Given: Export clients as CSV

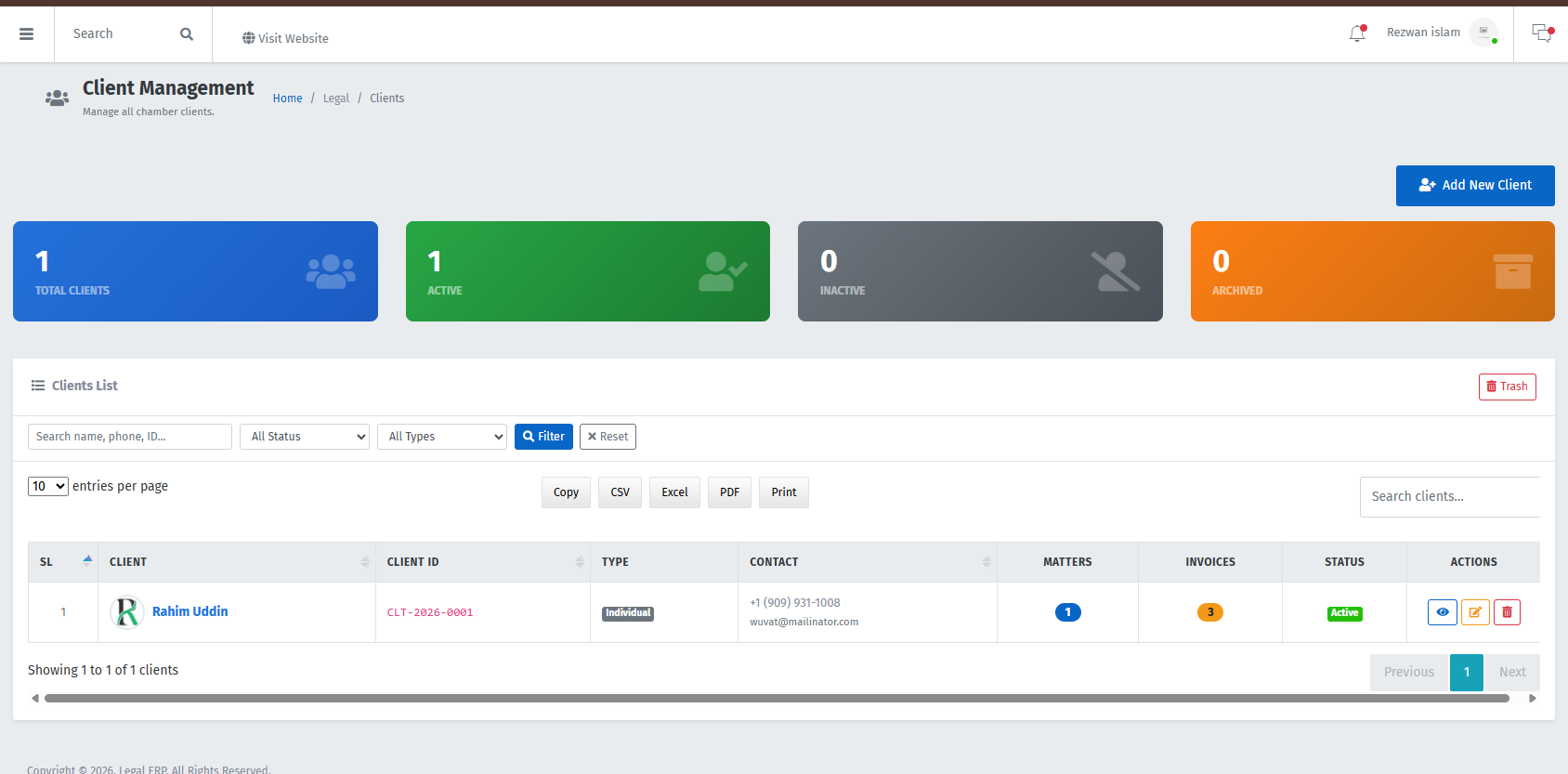Looking at the screenshot, I should point(620,492).
